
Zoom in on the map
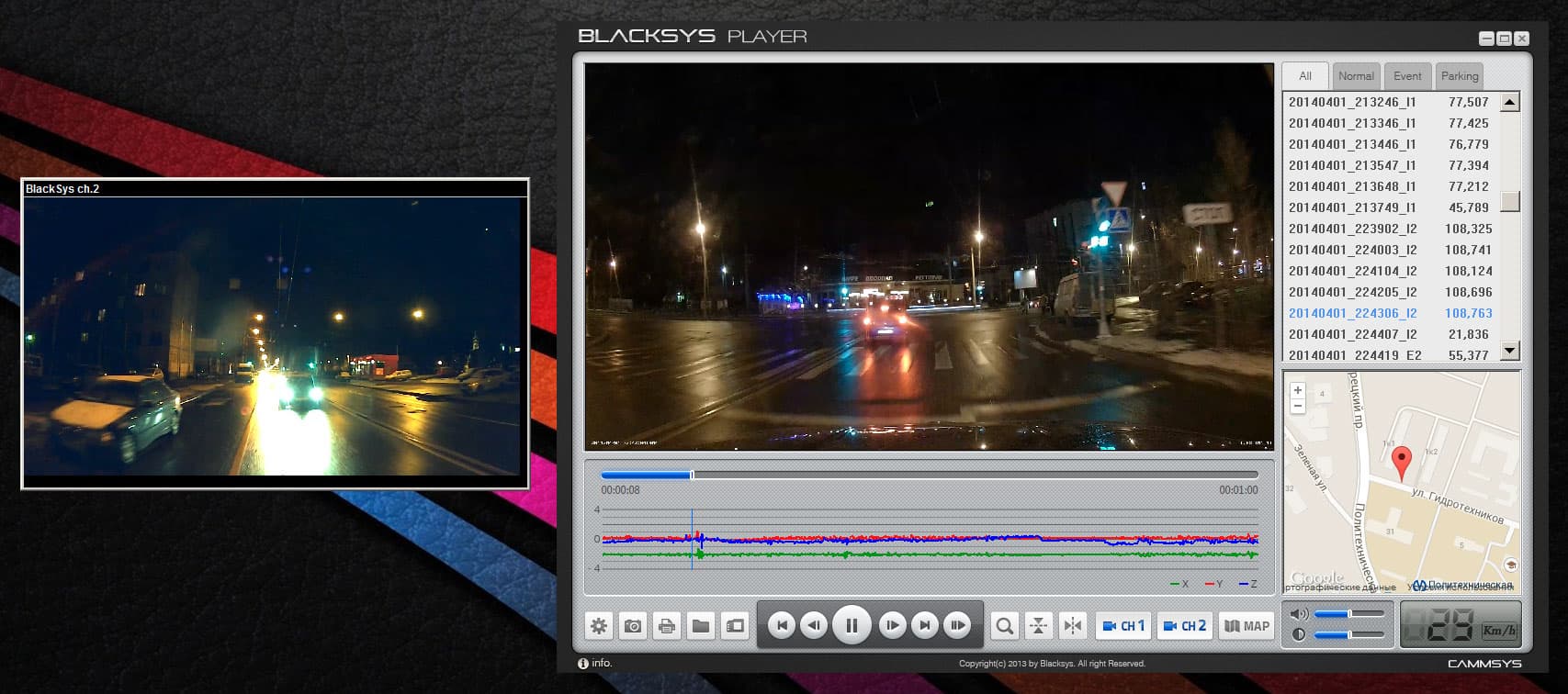click(1298, 391)
